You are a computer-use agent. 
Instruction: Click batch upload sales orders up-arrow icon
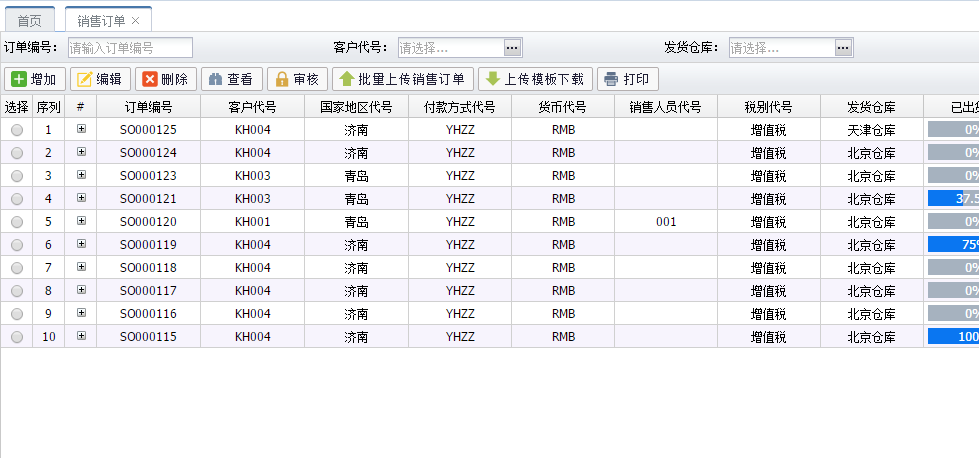tap(346, 80)
